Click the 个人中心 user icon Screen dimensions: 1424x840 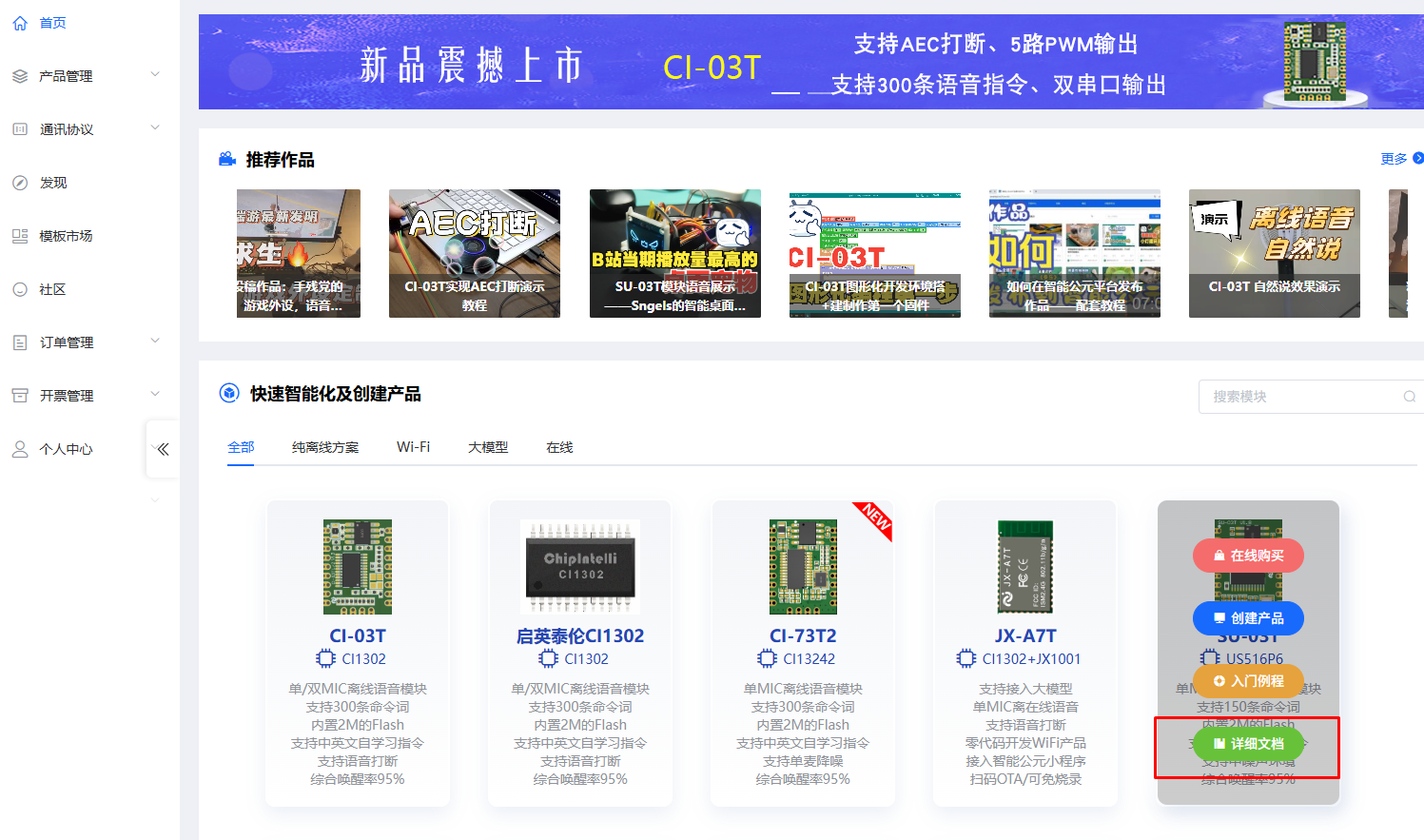click(20, 449)
